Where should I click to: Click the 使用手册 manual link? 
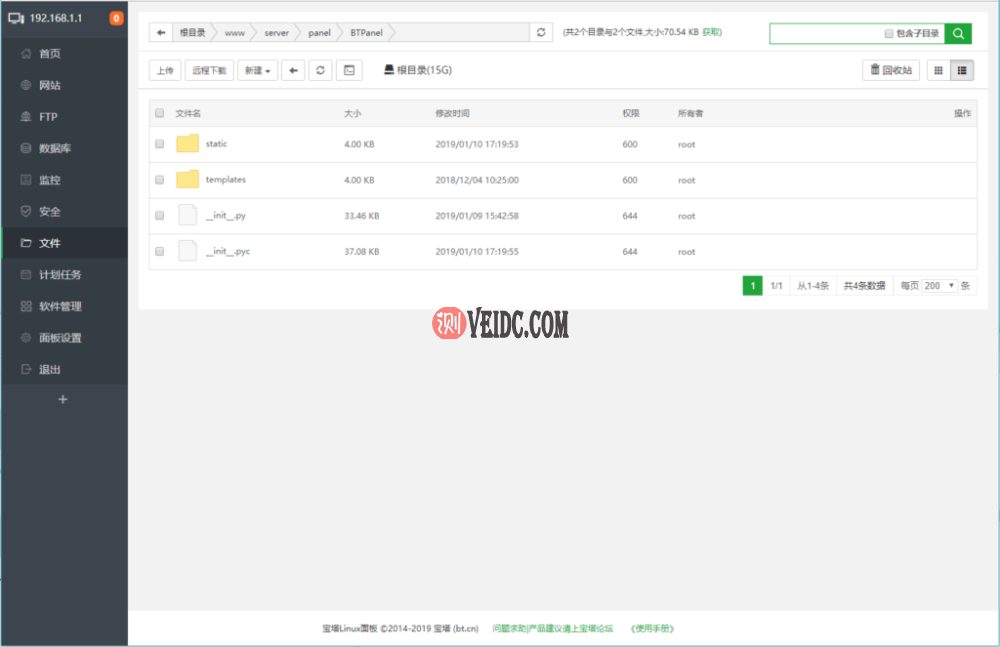pyautogui.click(x=651, y=628)
